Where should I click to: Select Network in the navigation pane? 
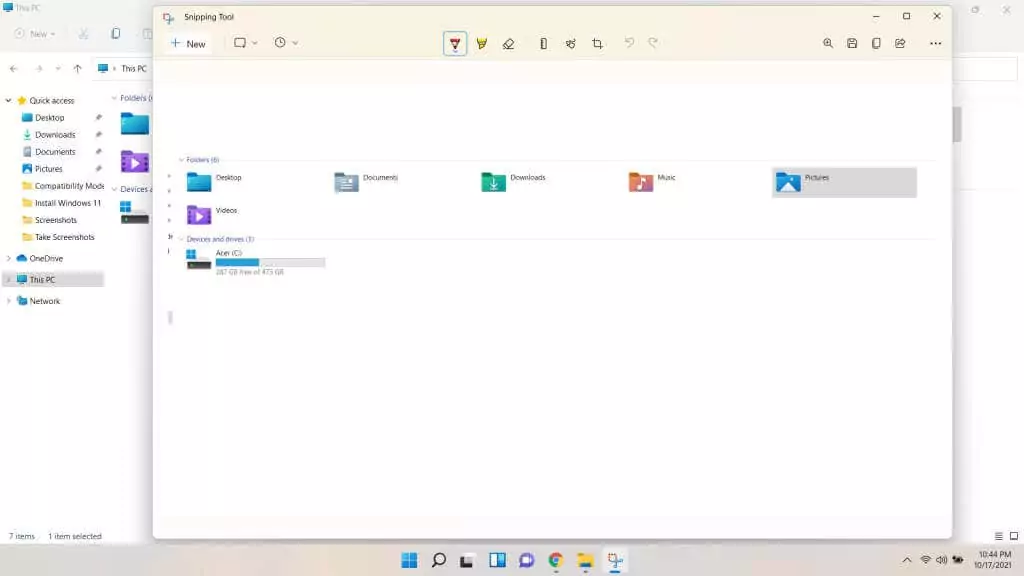coord(44,301)
